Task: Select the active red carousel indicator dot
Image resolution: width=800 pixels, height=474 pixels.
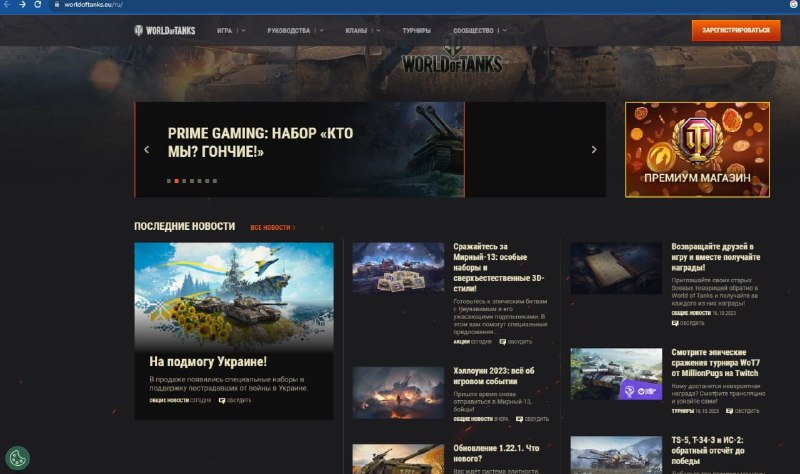Action: click(x=177, y=181)
